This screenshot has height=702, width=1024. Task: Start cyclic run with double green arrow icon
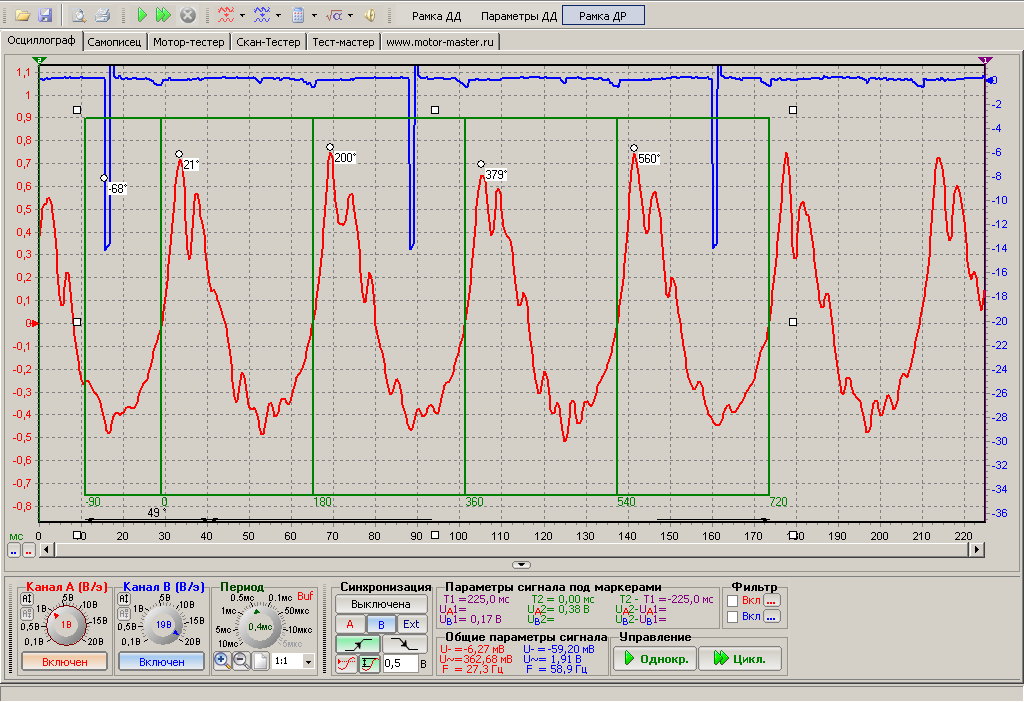coord(163,15)
